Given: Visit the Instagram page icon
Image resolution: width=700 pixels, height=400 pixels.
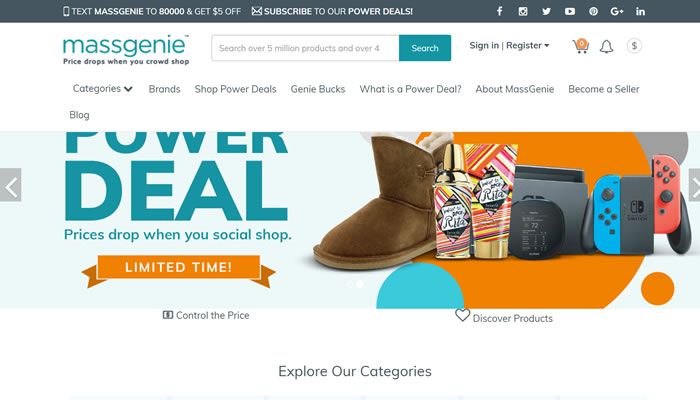Looking at the screenshot, I should click(523, 11).
